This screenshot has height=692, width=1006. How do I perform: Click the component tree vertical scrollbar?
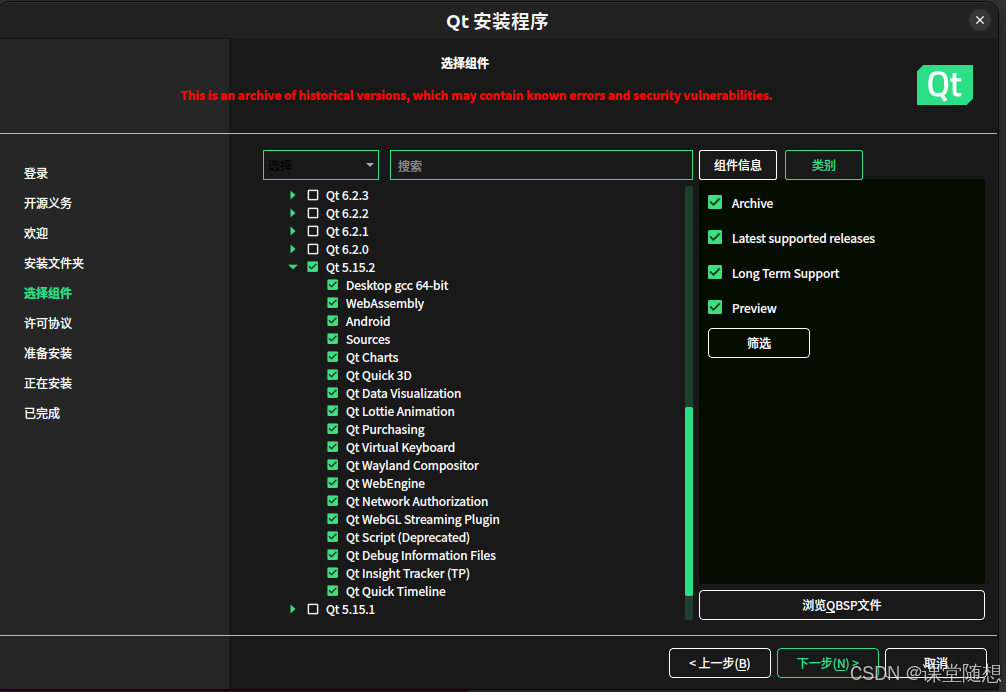click(x=689, y=502)
